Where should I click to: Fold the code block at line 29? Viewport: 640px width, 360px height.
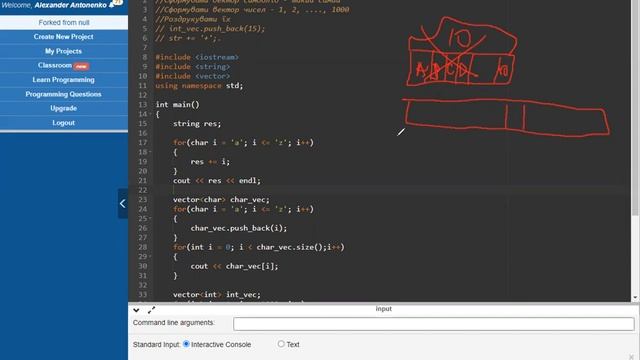[151, 257]
